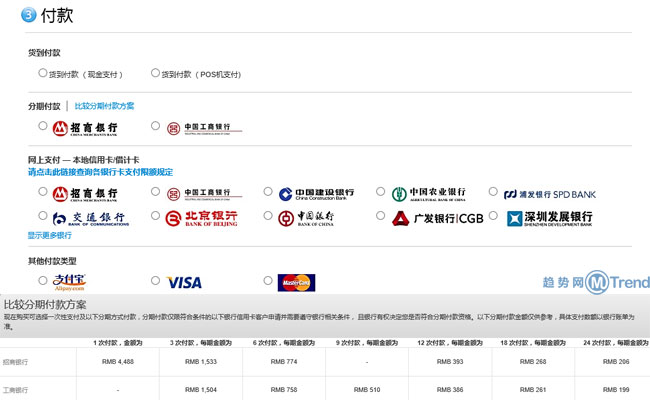Screen dimensions: 650x400
Task: Click the MasterCard logo
Action: 296,283
